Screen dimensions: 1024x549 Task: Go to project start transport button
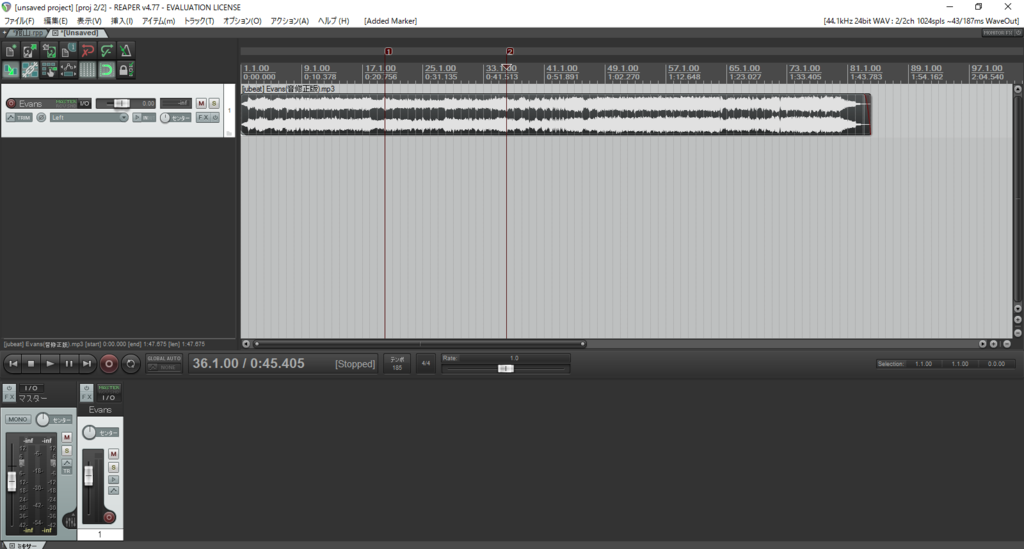click(13, 364)
